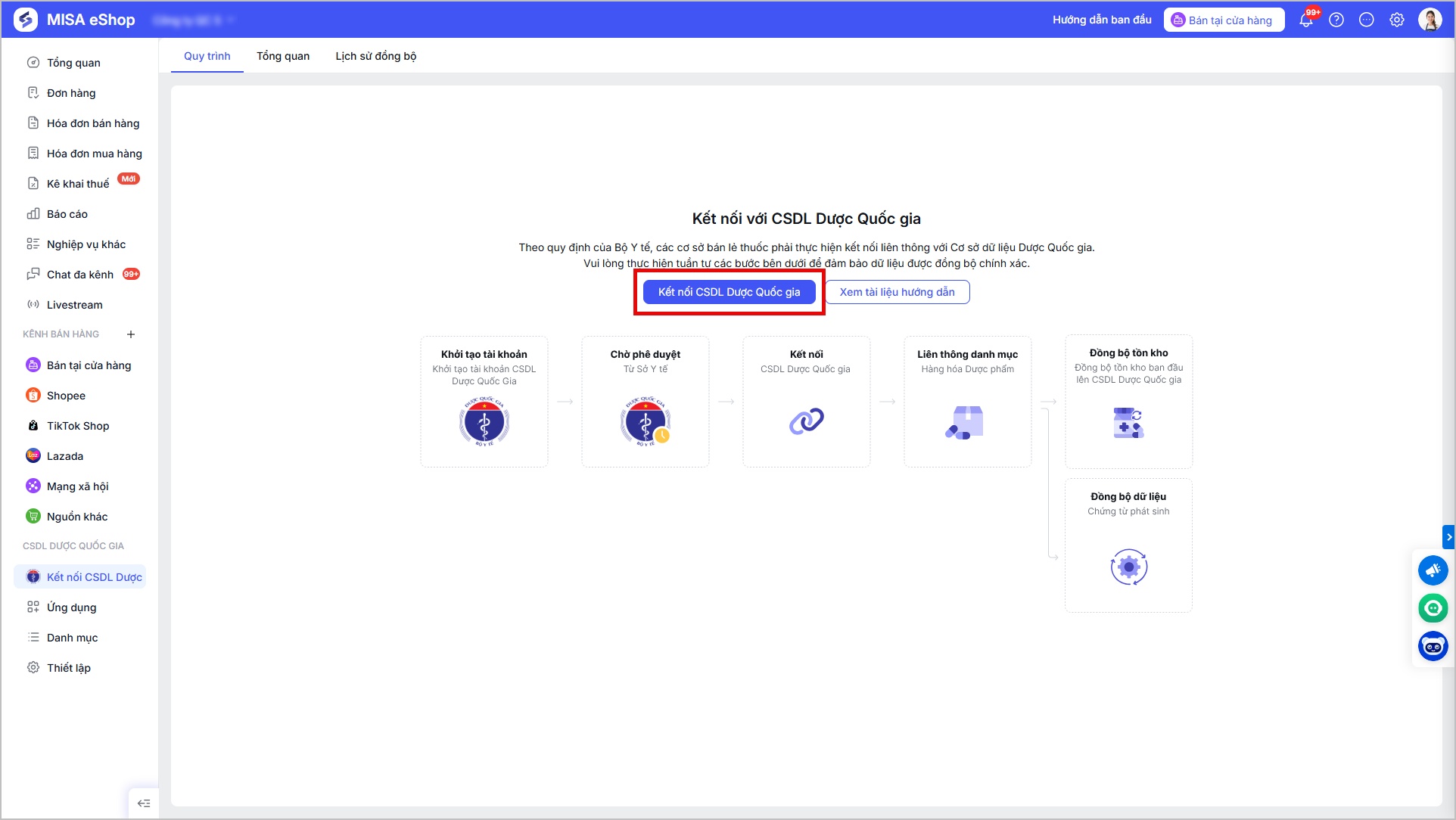Open Chat đa kênh in sidebar
1456x820 pixels.
pos(79,275)
